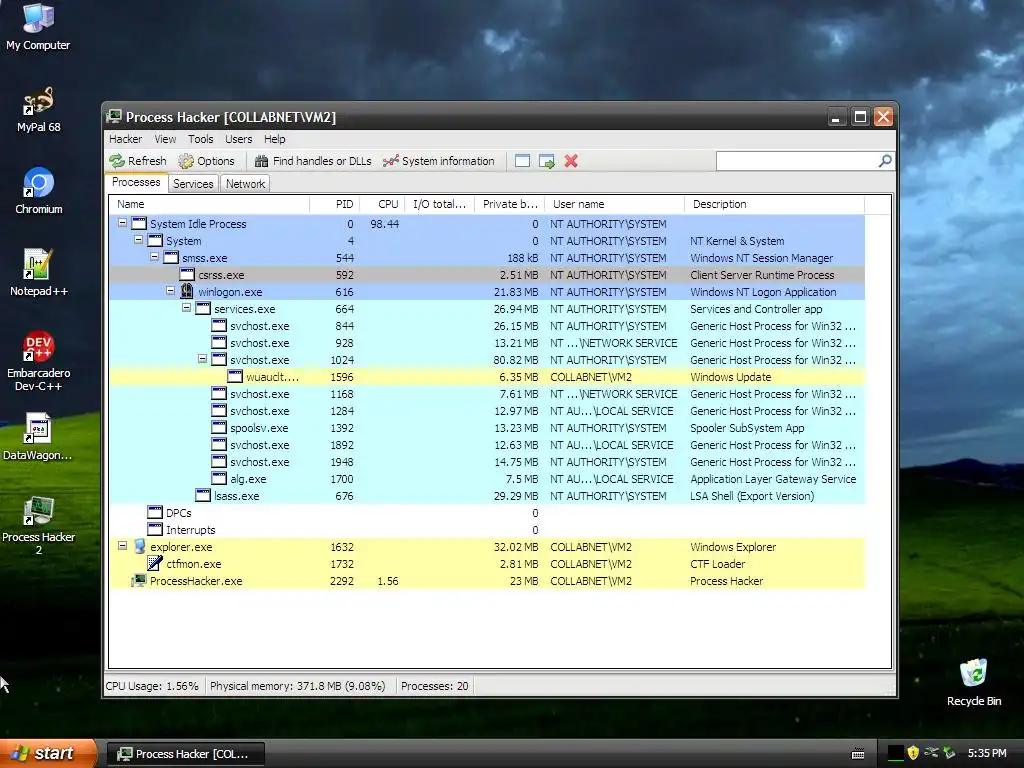Open the View menu

click(x=165, y=139)
